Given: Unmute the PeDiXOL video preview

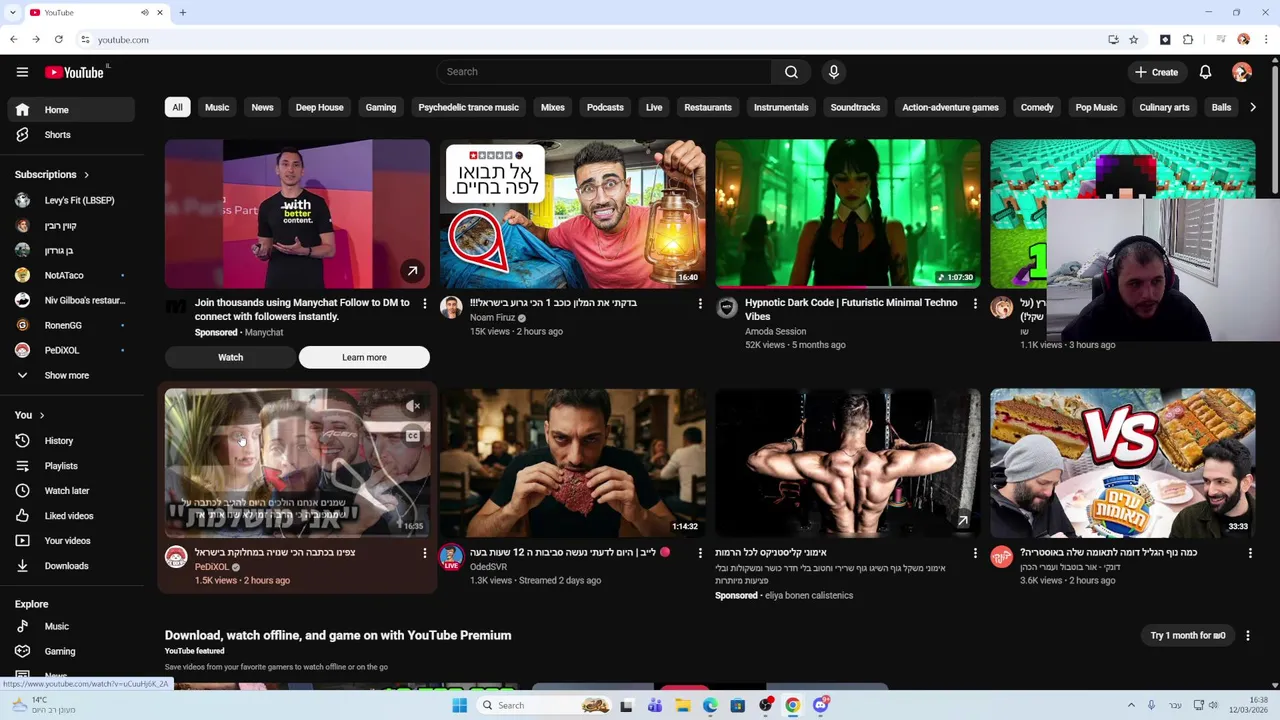Looking at the screenshot, I should click(413, 406).
